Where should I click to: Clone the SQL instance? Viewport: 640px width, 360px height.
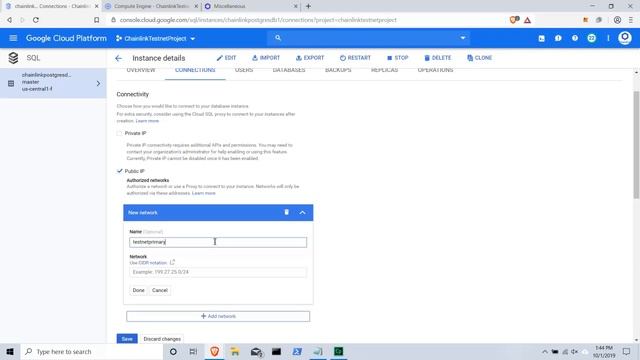[x=479, y=58]
